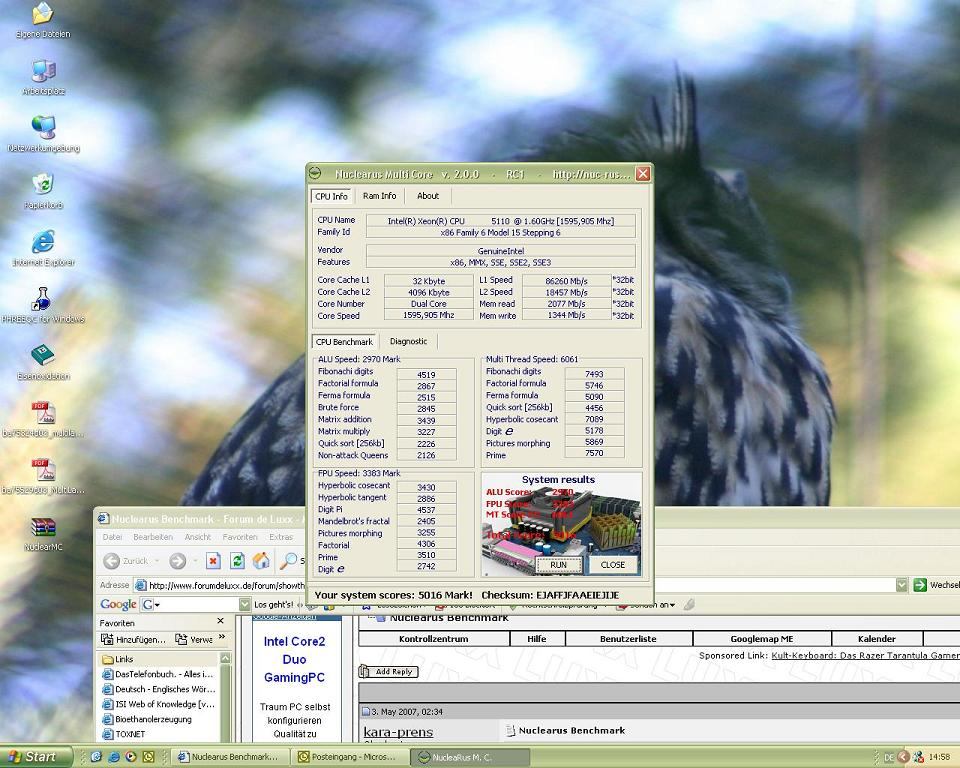Viewport: 960px width, 768px height.
Task: Click the Google logo on the toolbar
Action: (x=118, y=604)
